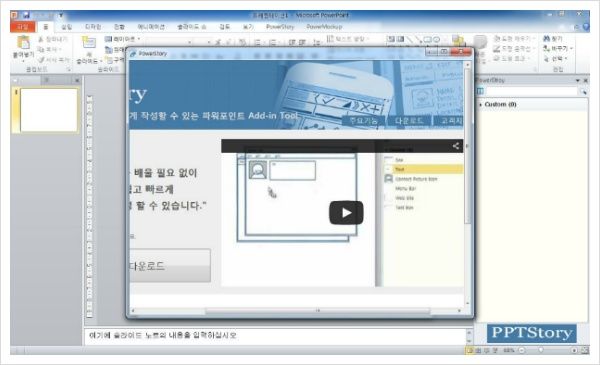The image size is (600, 365).
Task: Click the Cut command in clipboard group
Action: click(53, 39)
